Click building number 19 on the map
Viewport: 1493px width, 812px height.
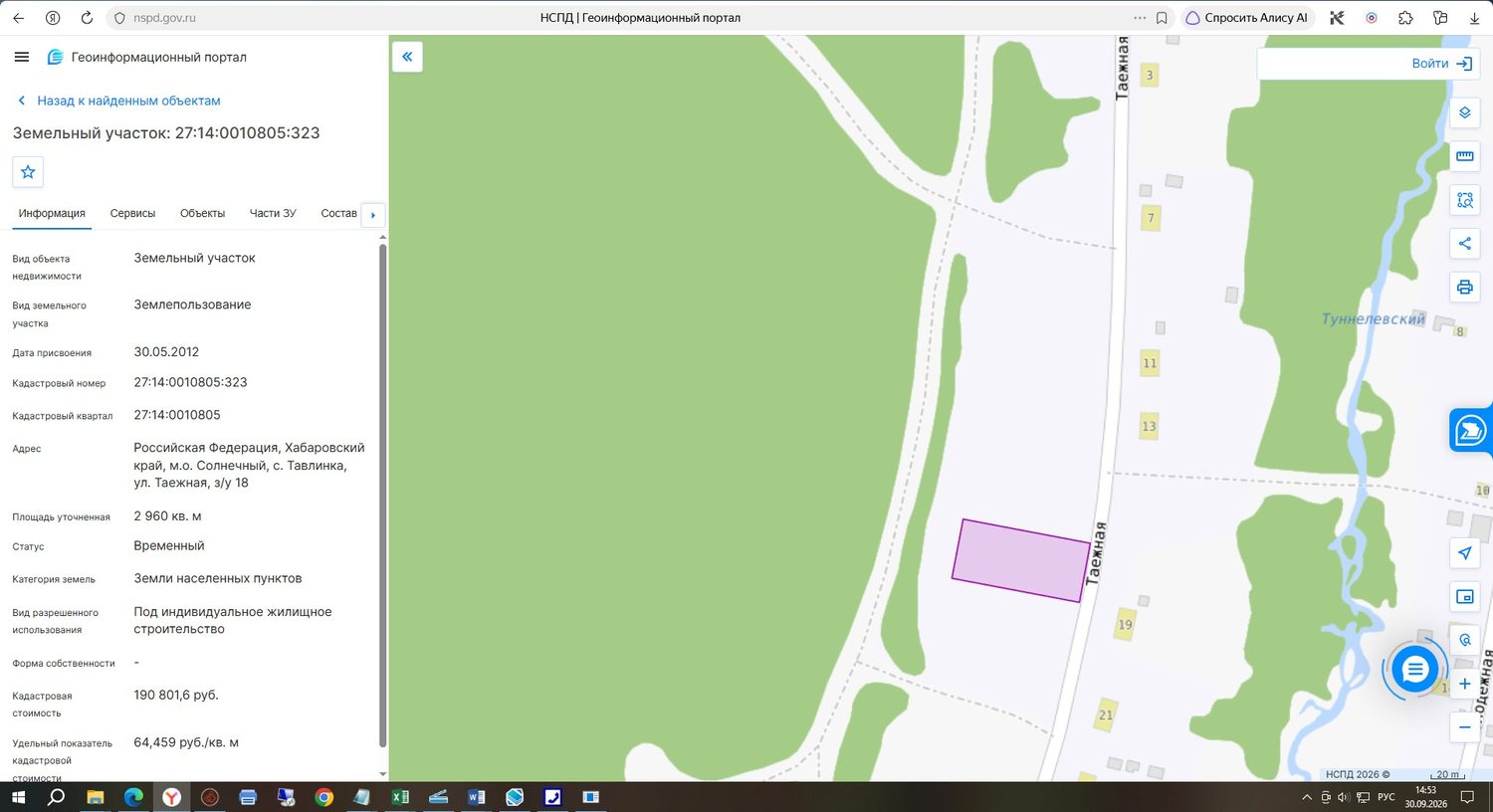click(x=1125, y=625)
